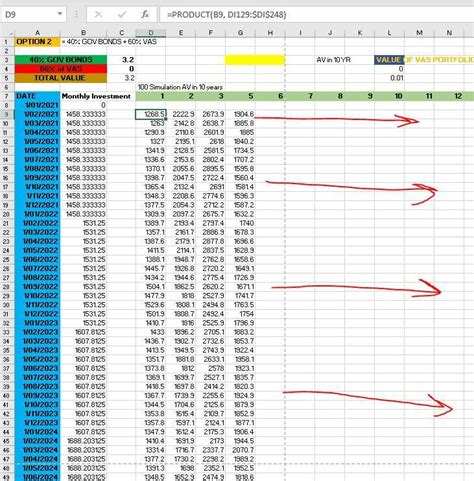474x481 pixels.
Task: Click the orange OPTION 2 cell
Action: (x=37, y=42)
